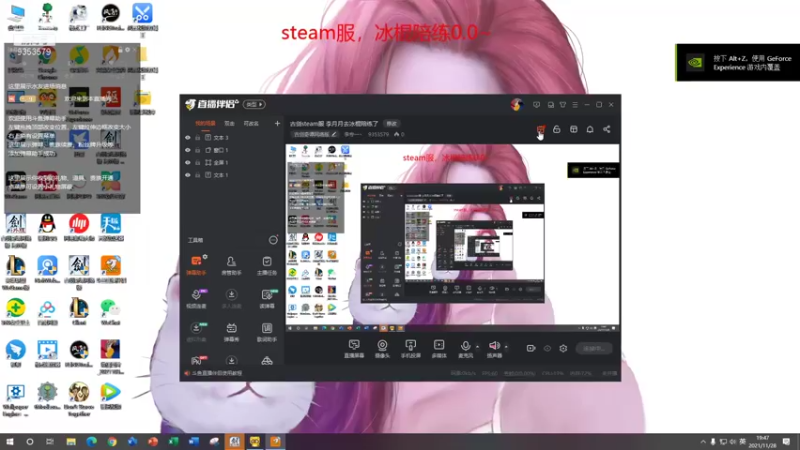Open the Windows Start menu

[10, 442]
